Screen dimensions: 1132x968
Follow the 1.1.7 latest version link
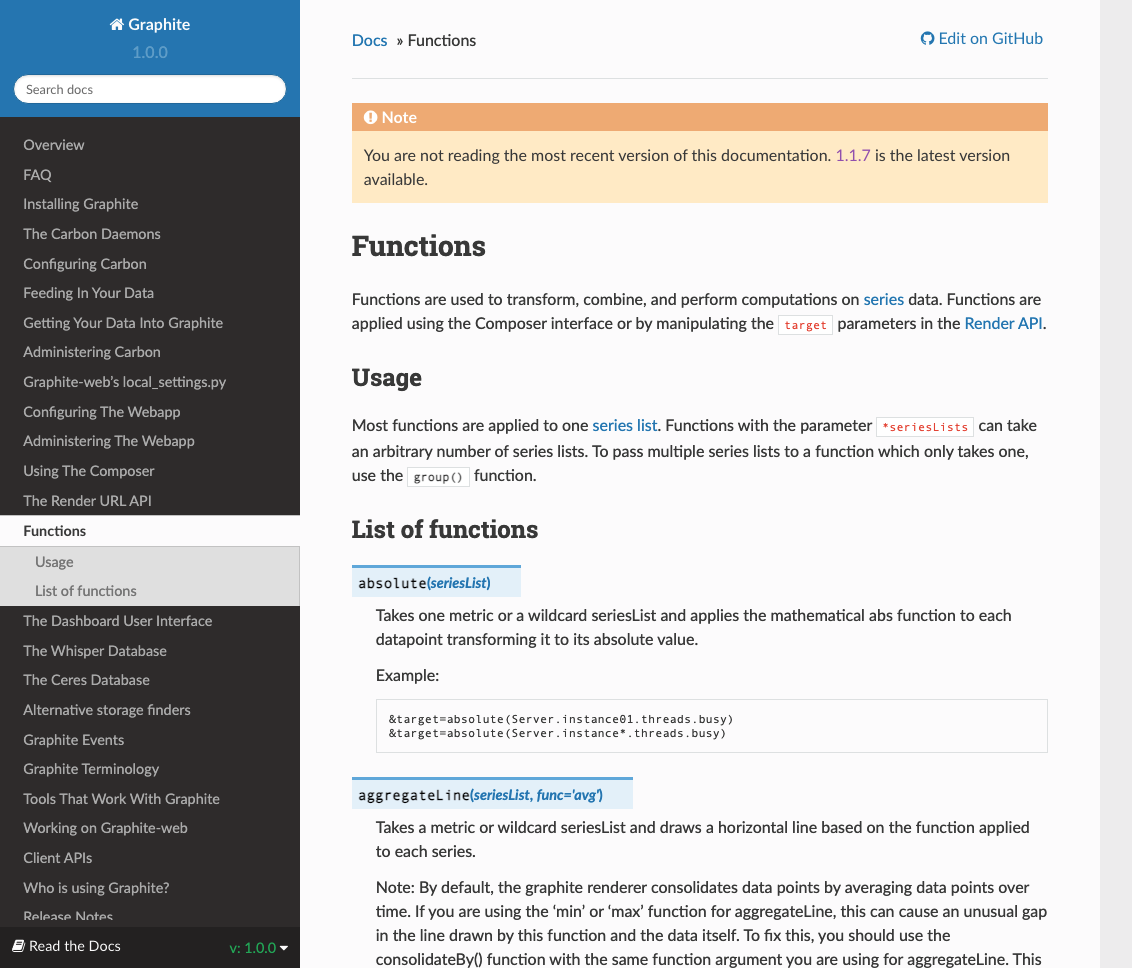(855, 155)
